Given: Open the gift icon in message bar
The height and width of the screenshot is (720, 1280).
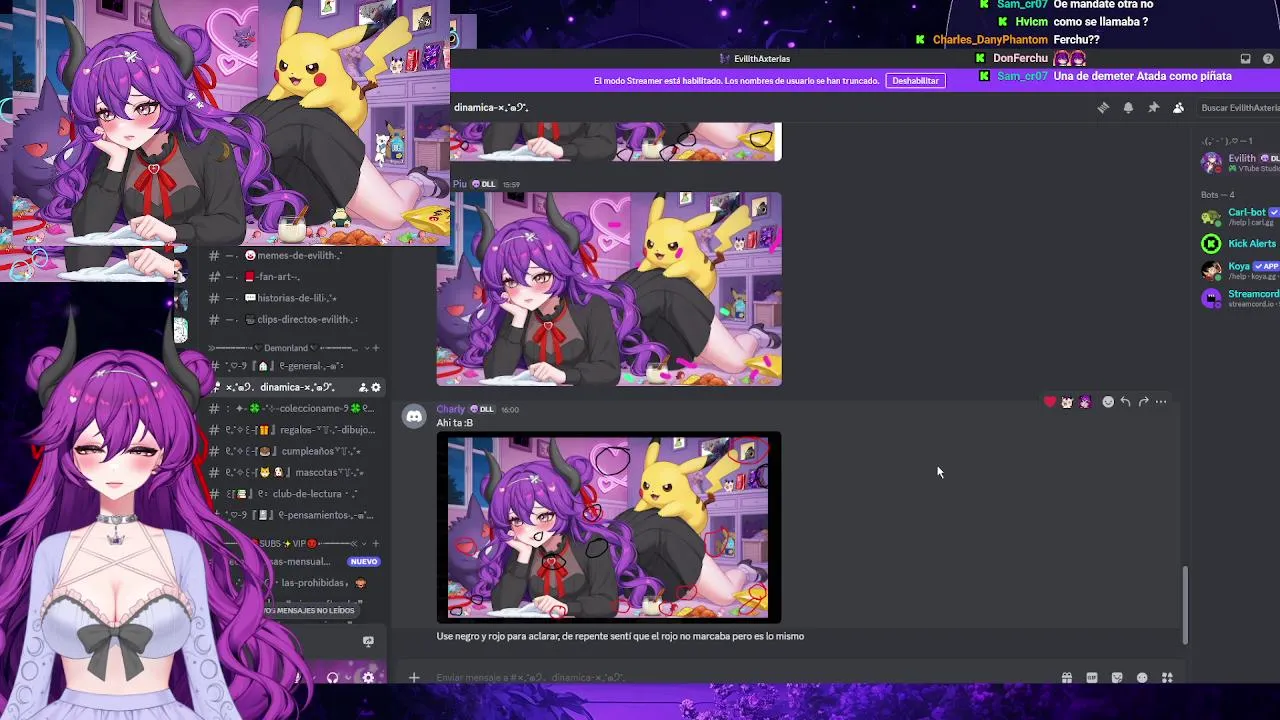Looking at the screenshot, I should click(x=1067, y=678).
